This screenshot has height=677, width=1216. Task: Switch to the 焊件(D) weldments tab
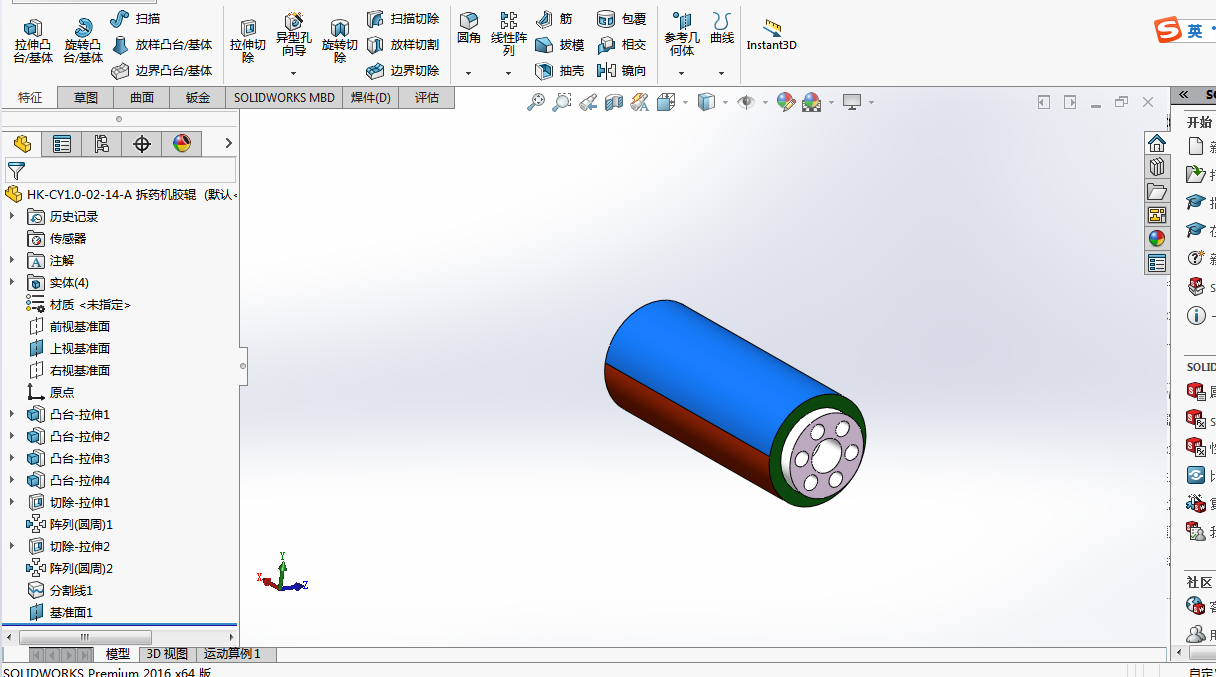tap(370, 97)
